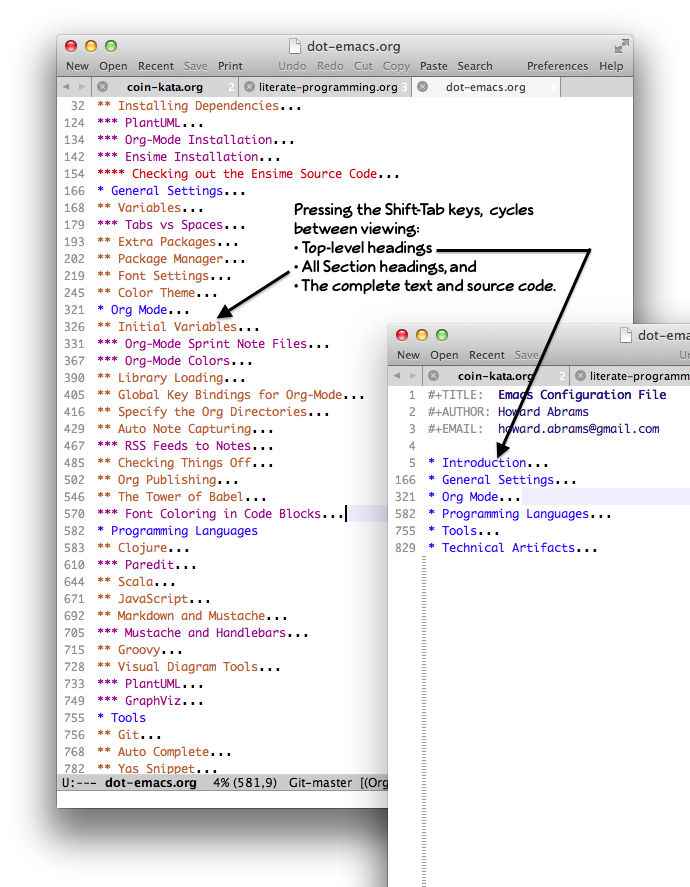
Task: Click Font Coloring in Code Blocks heading
Action: point(220,514)
